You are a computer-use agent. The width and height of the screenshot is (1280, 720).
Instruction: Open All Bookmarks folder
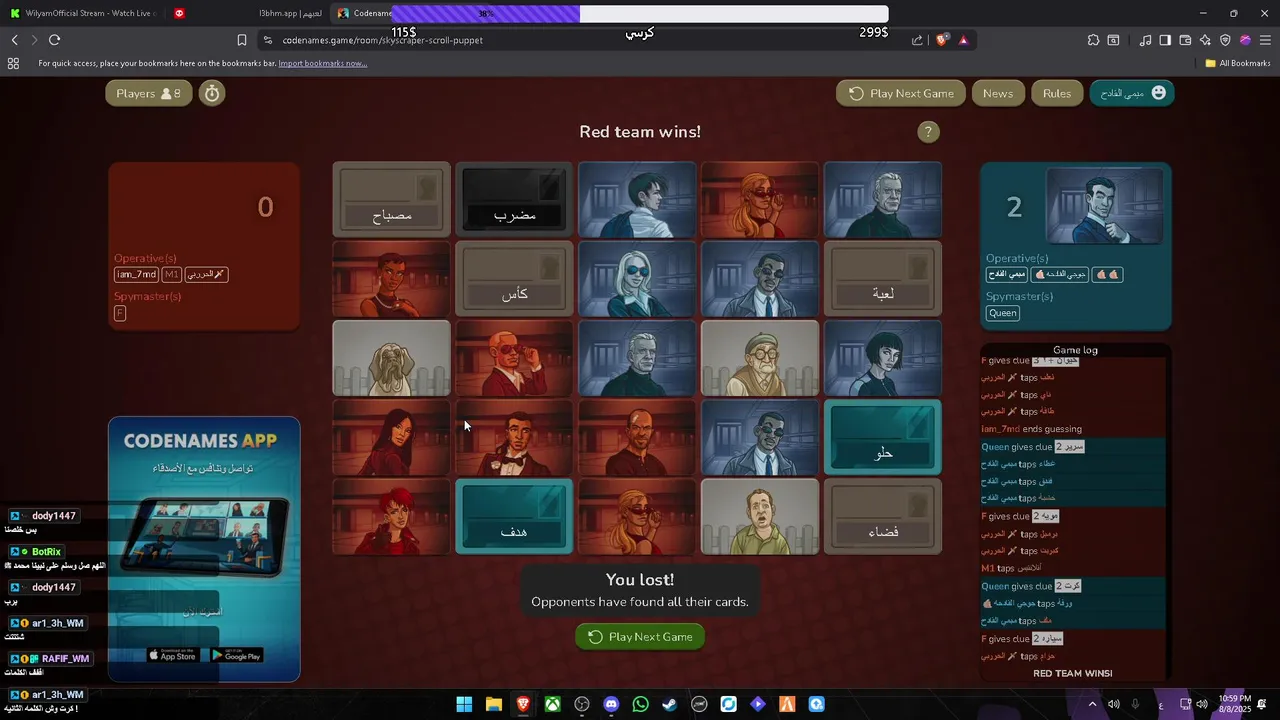point(1238,63)
